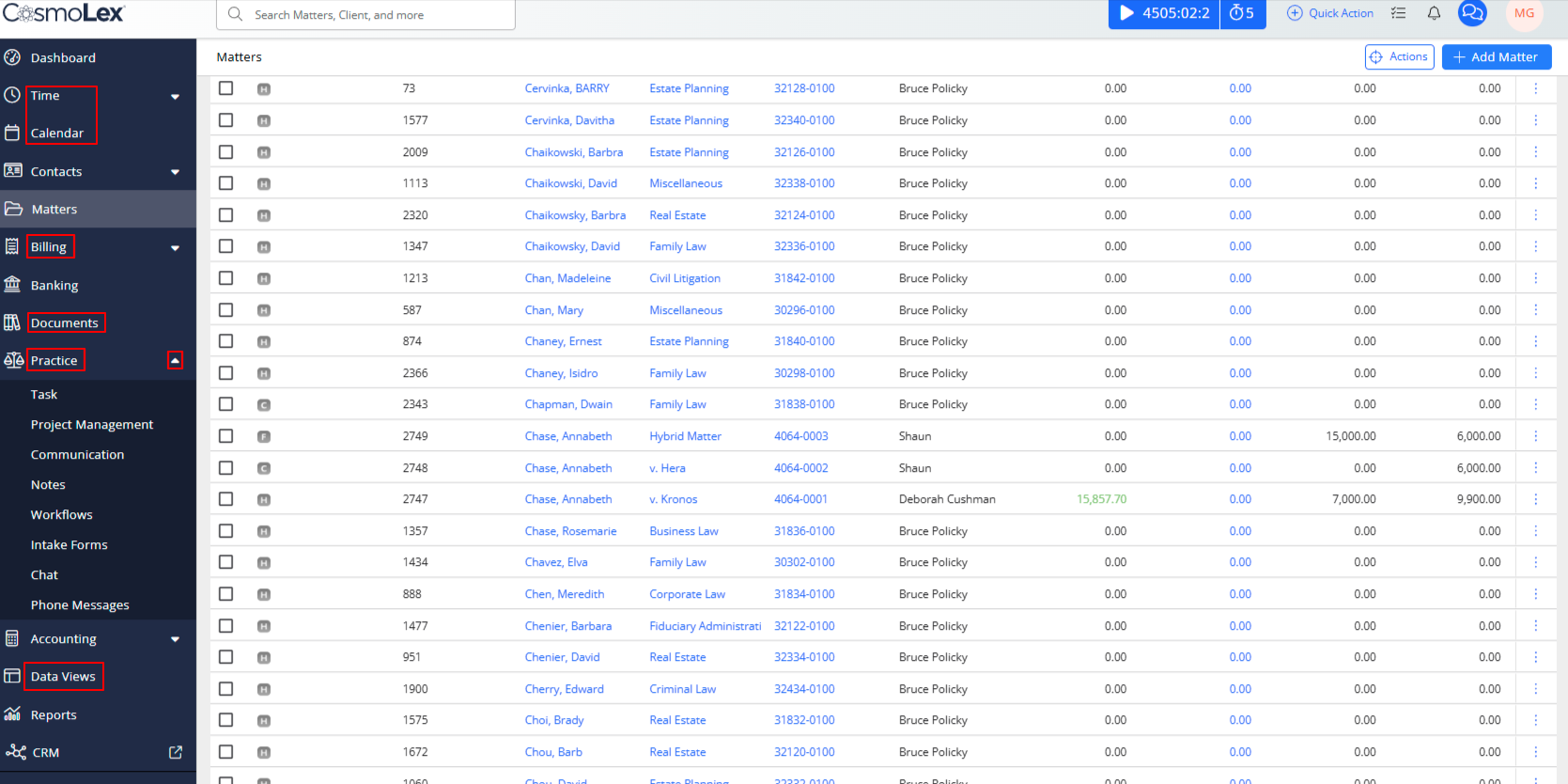Open Notes submenu item

click(48, 485)
